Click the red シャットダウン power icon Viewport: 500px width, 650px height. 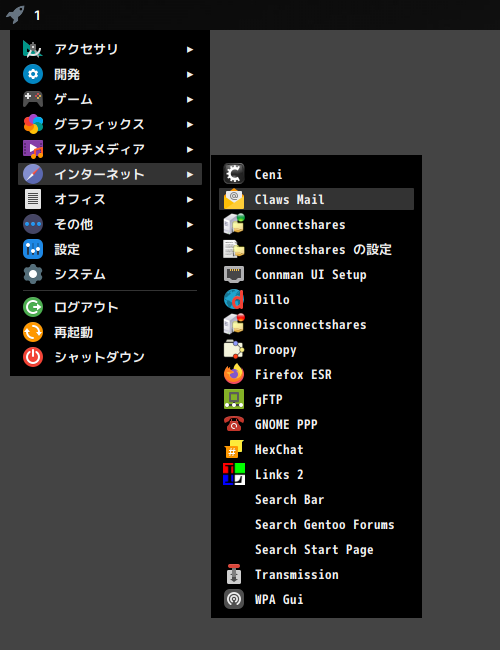coord(33,357)
